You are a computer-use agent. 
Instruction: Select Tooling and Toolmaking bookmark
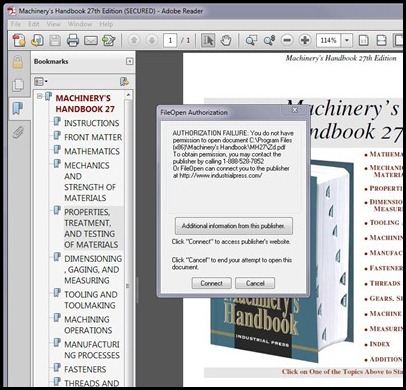pyautogui.click(x=91, y=300)
